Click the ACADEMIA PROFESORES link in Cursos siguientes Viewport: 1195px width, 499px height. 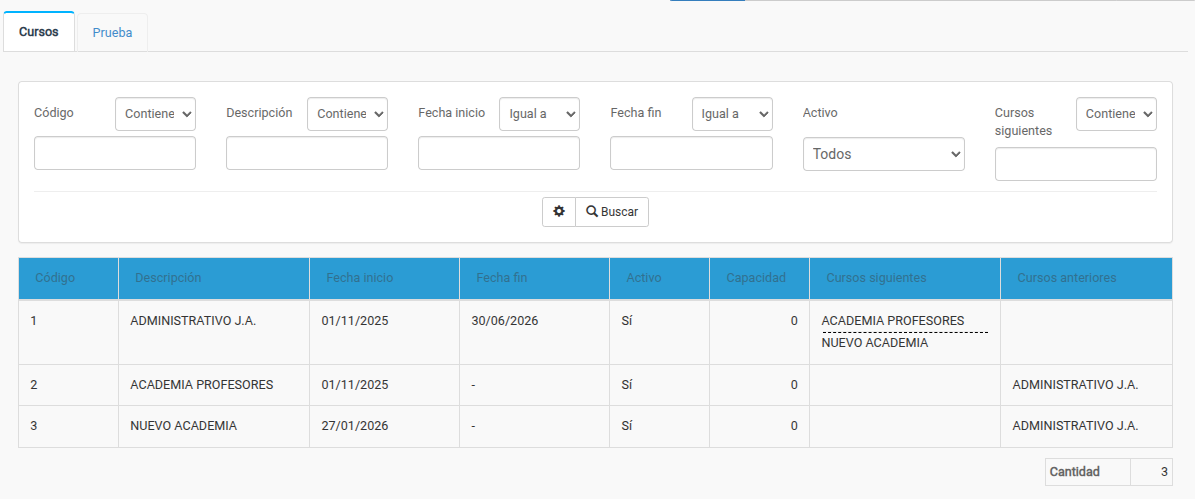click(893, 321)
